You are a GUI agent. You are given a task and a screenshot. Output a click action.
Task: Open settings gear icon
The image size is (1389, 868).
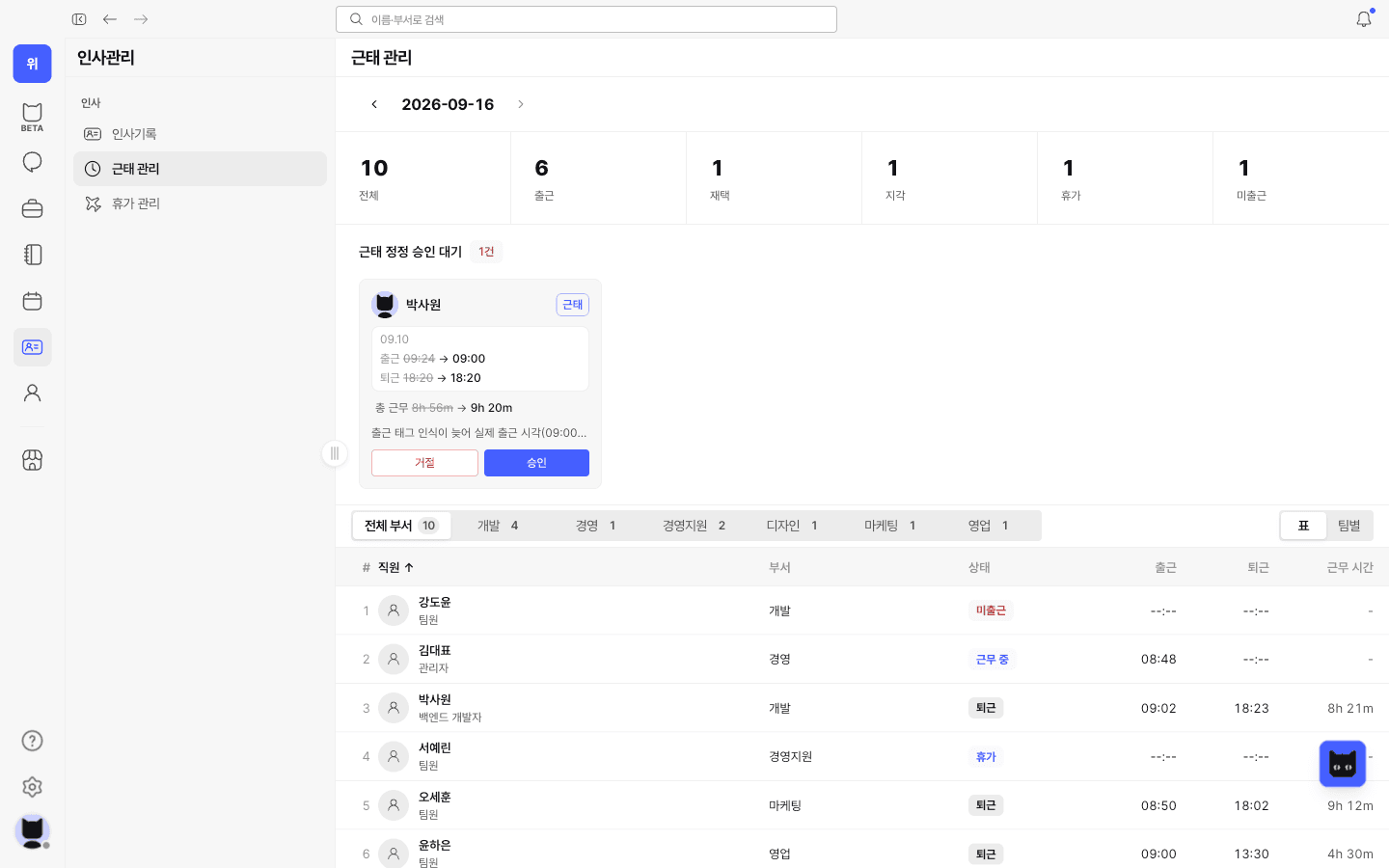pos(32,787)
